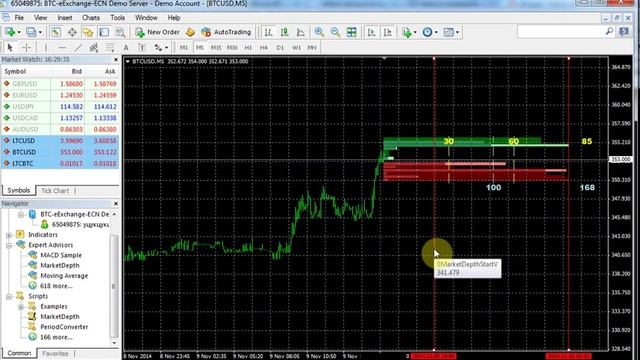This screenshot has width=640, height=360.
Task: Expand the Examples scripts folder
Action: 21,307
